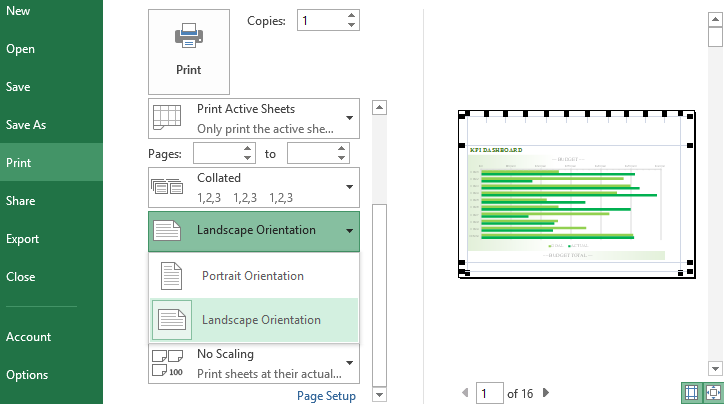Toggle Show Margins button in preview corner

click(x=693, y=393)
